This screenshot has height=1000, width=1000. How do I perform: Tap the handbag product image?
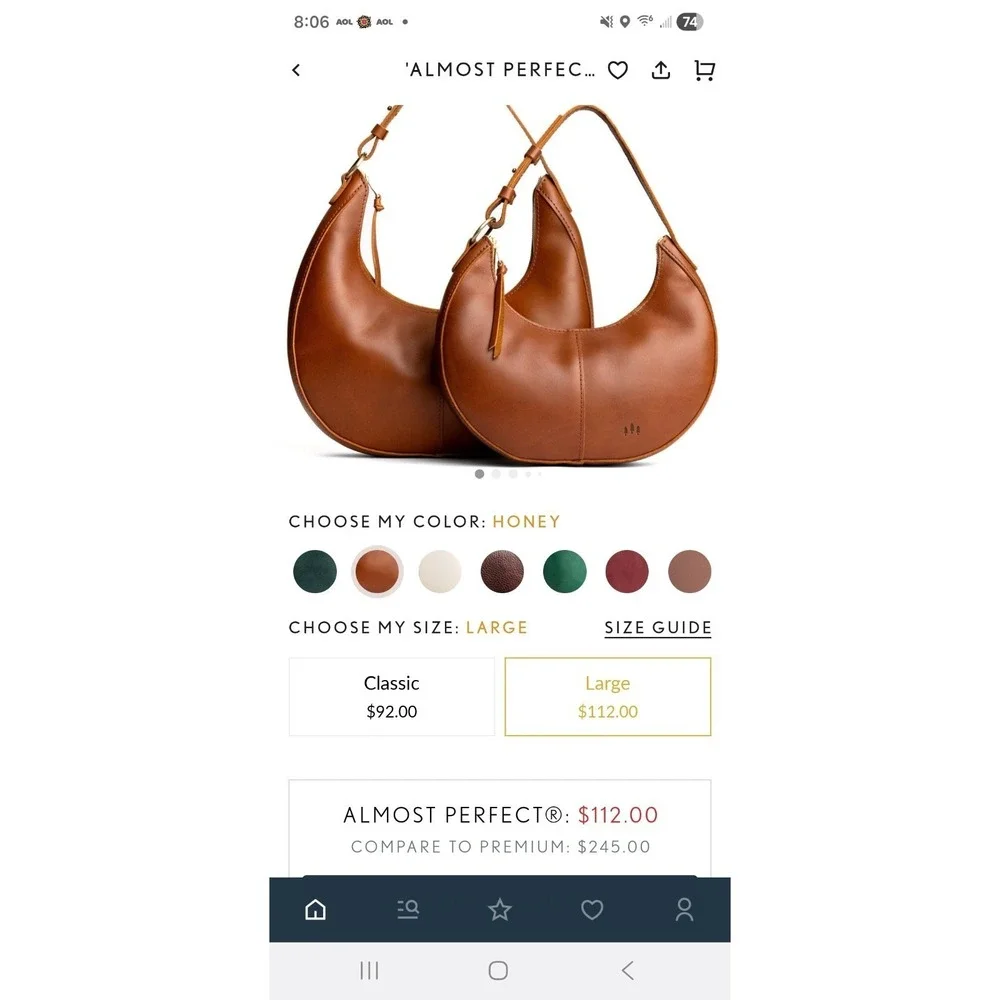(500, 284)
